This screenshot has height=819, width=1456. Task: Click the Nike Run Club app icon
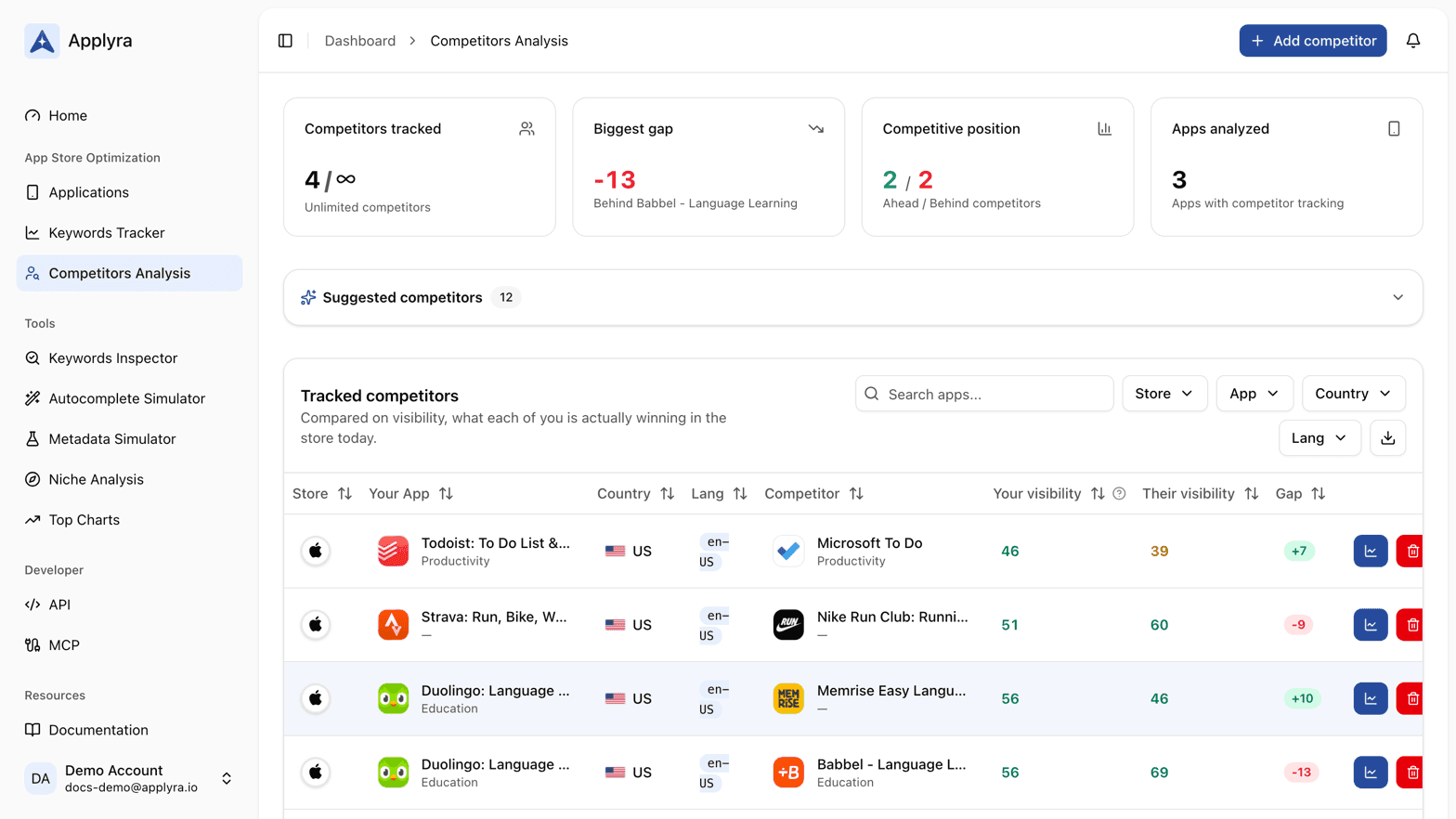[788, 625]
